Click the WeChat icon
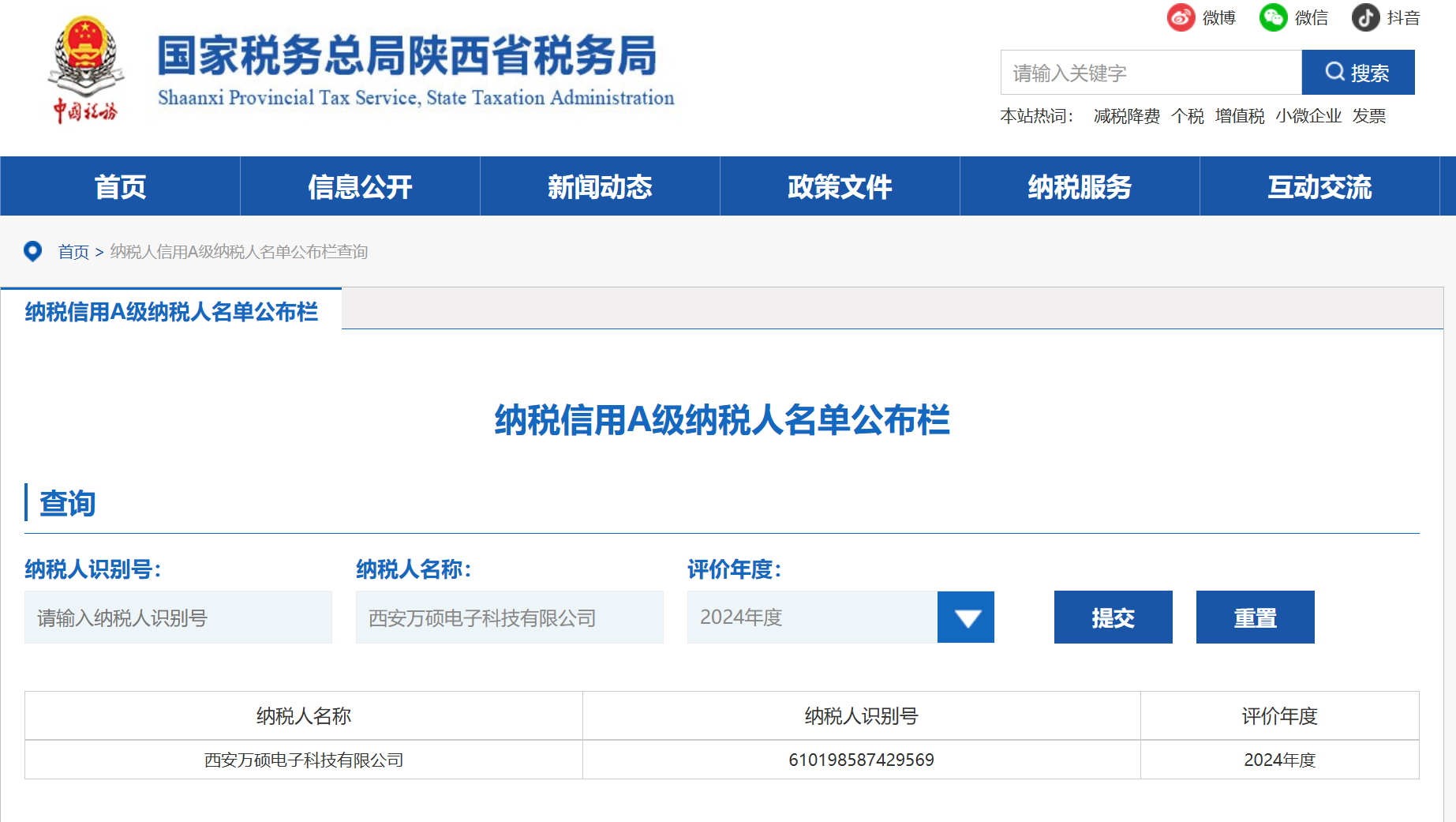Viewport: 1456px width, 822px height. (1273, 17)
